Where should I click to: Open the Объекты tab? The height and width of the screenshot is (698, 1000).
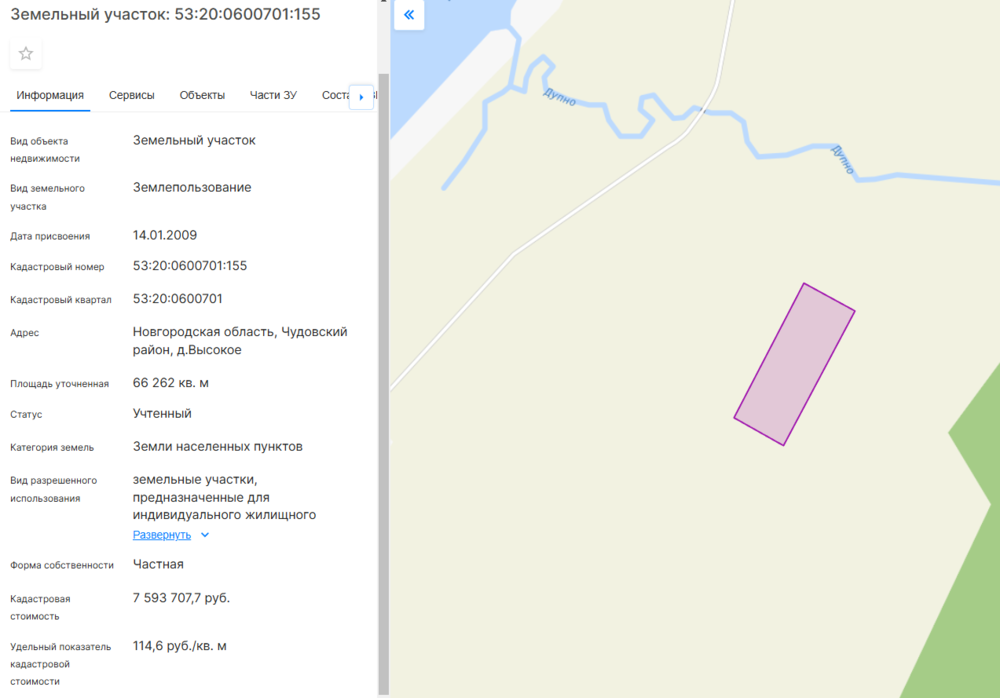click(202, 96)
